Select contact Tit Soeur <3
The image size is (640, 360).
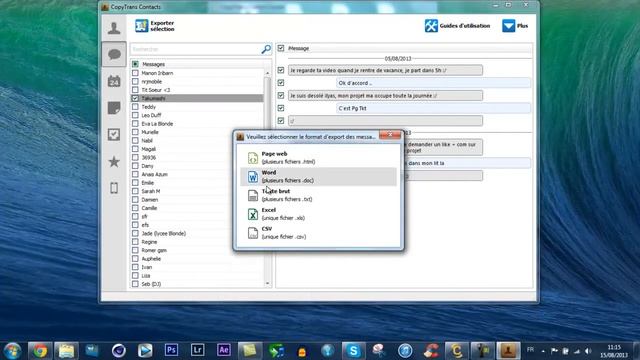[156, 90]
